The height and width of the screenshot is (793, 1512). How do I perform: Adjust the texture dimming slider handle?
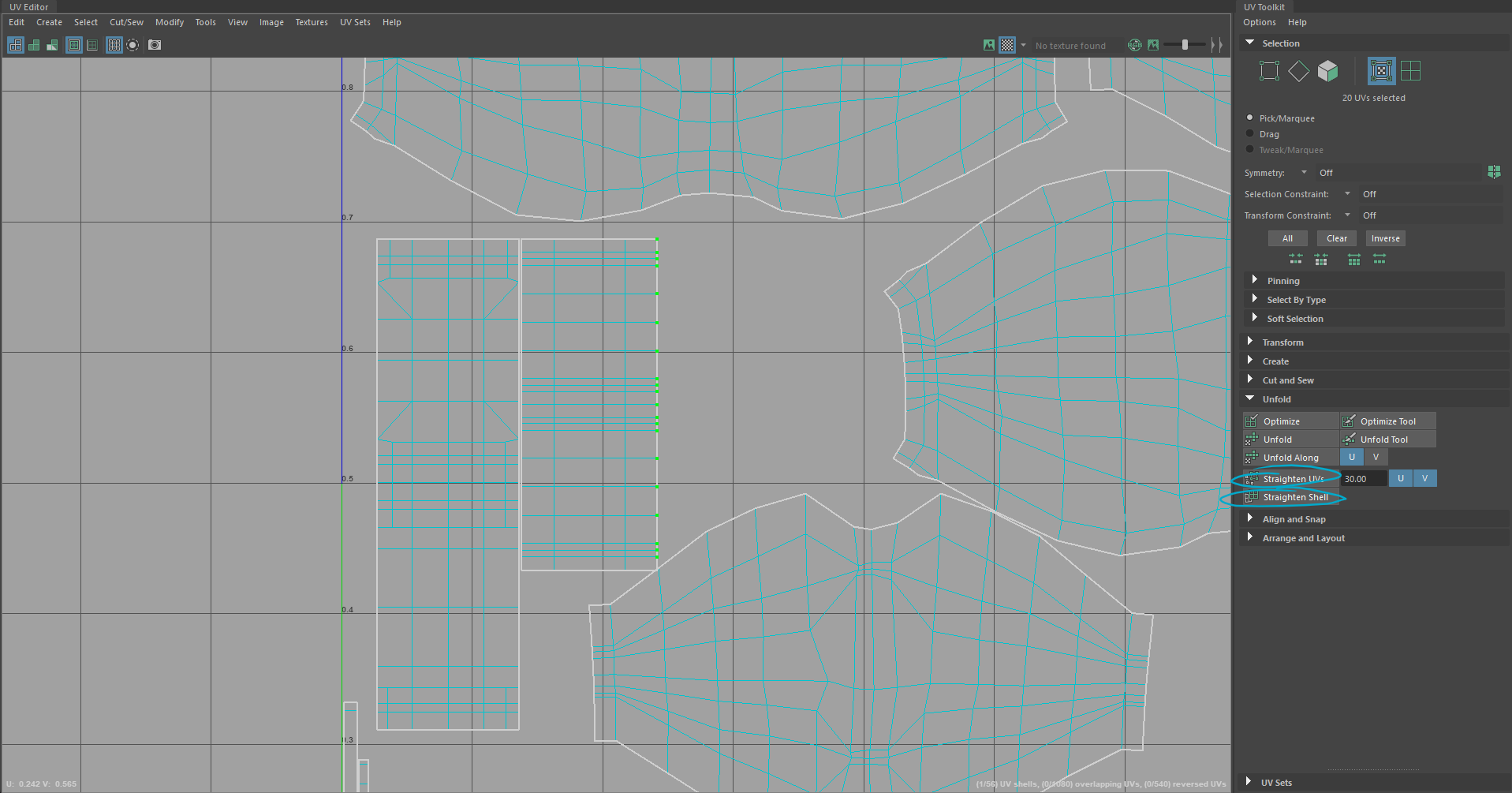(1185, 45)
